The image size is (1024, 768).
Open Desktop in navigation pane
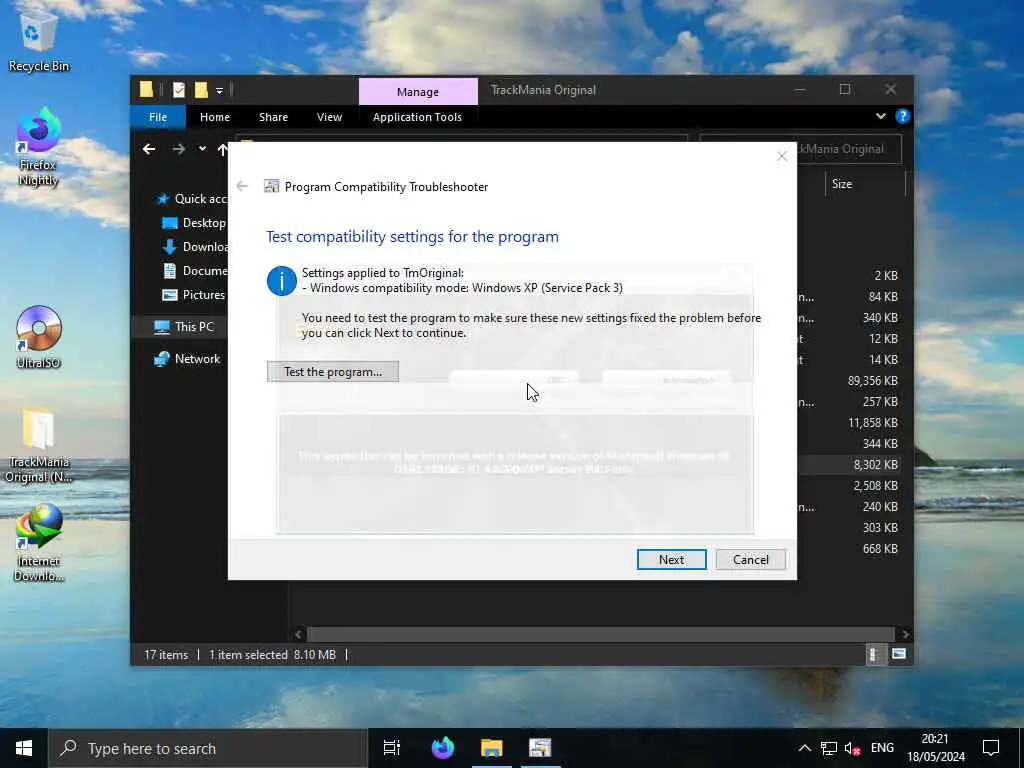tap(195, 223)
